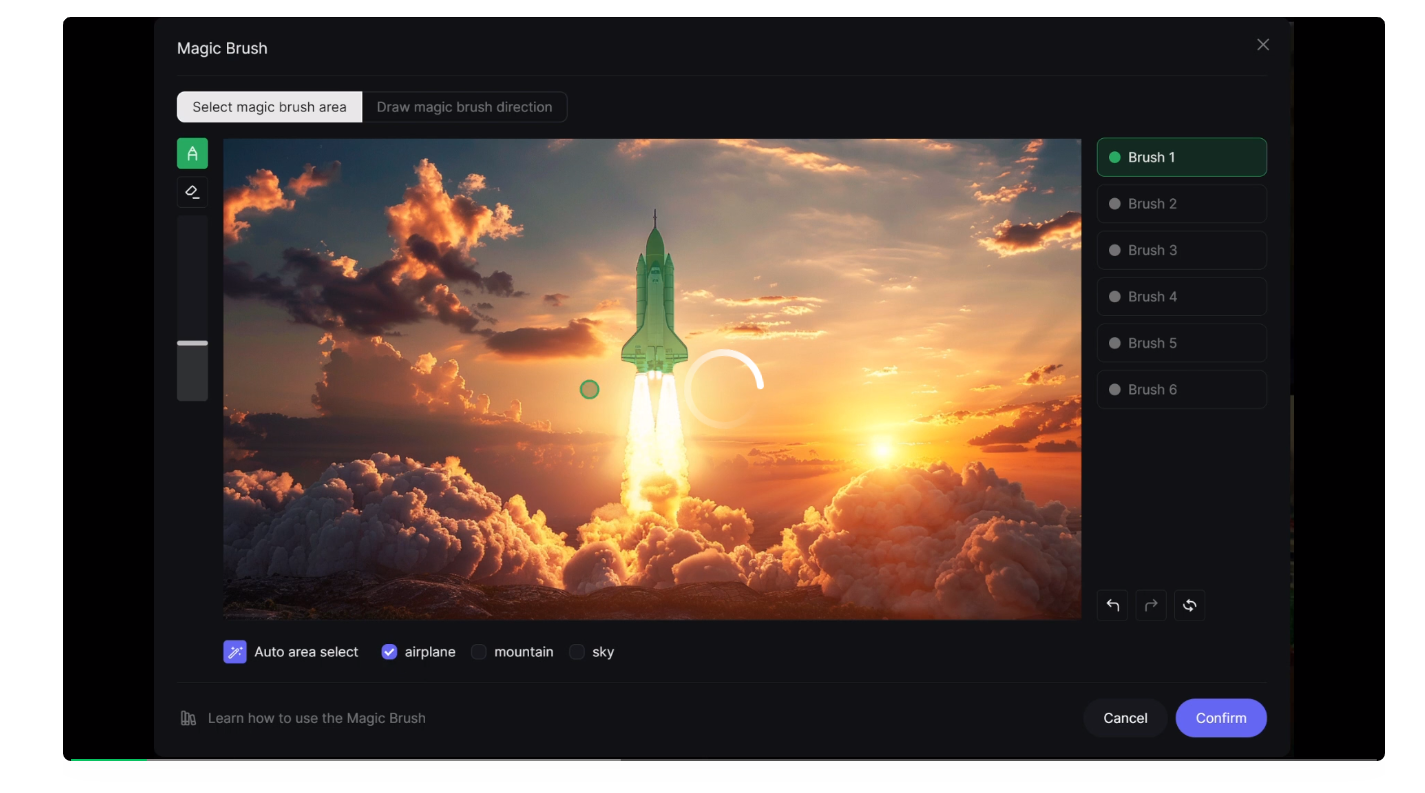The width and height of the screenshot is (1425, 793).
Task: Select Brush 1
Action: 1182,157
